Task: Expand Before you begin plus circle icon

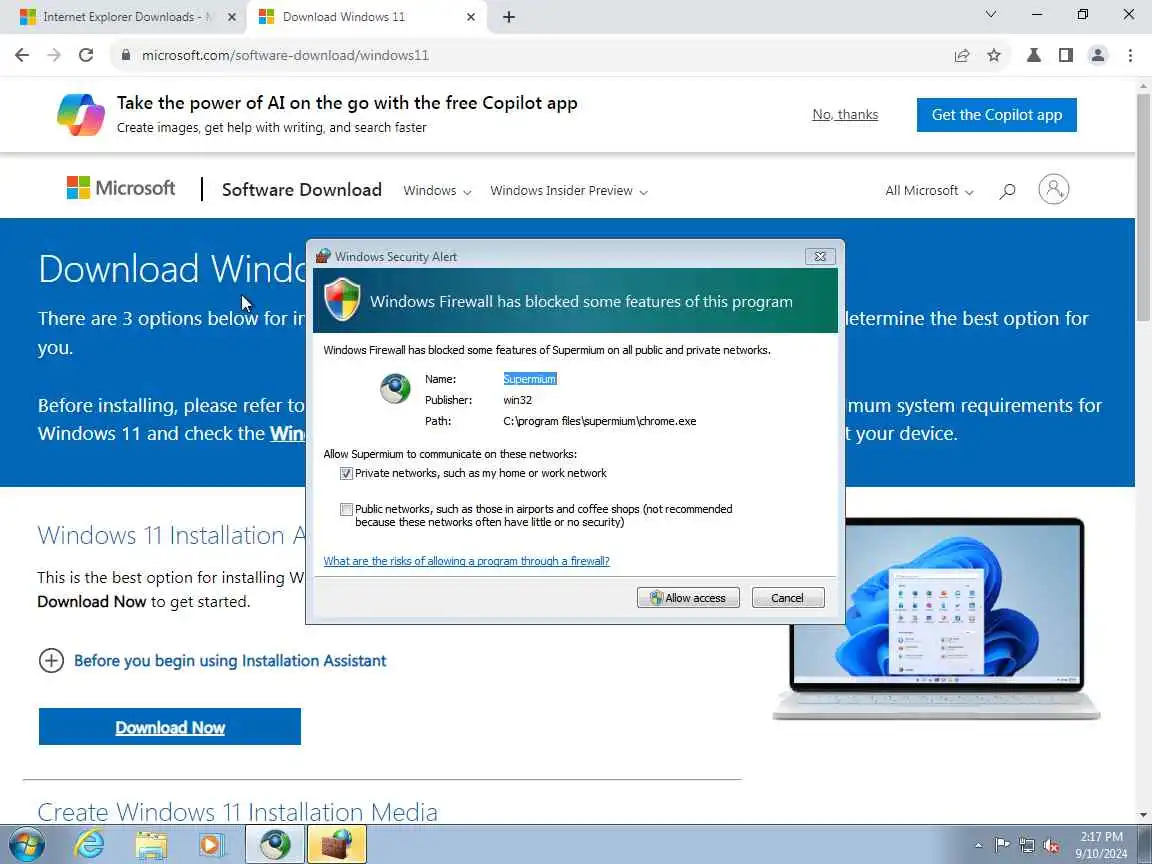Action: point(51,660)
